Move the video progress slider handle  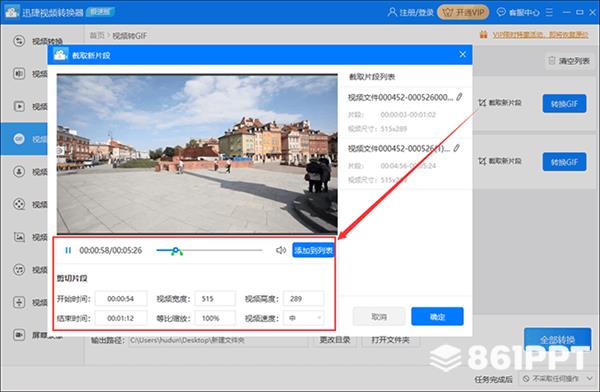coord(175,251)
